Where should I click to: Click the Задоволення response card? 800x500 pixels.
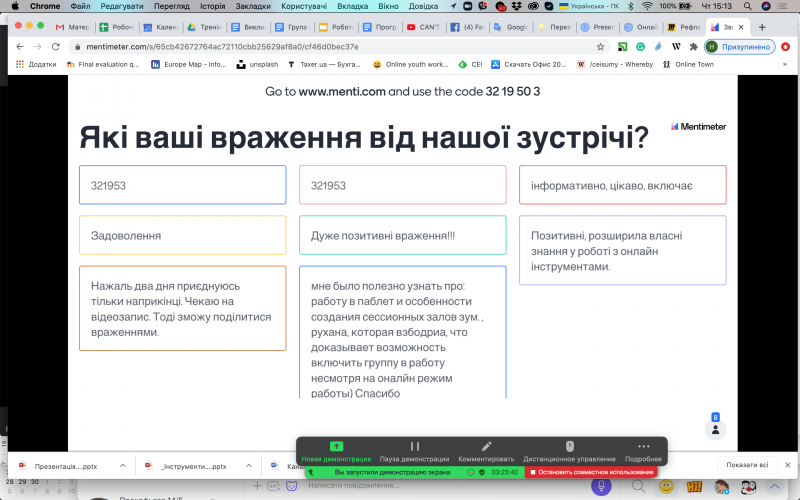click(x=183, y=235)
